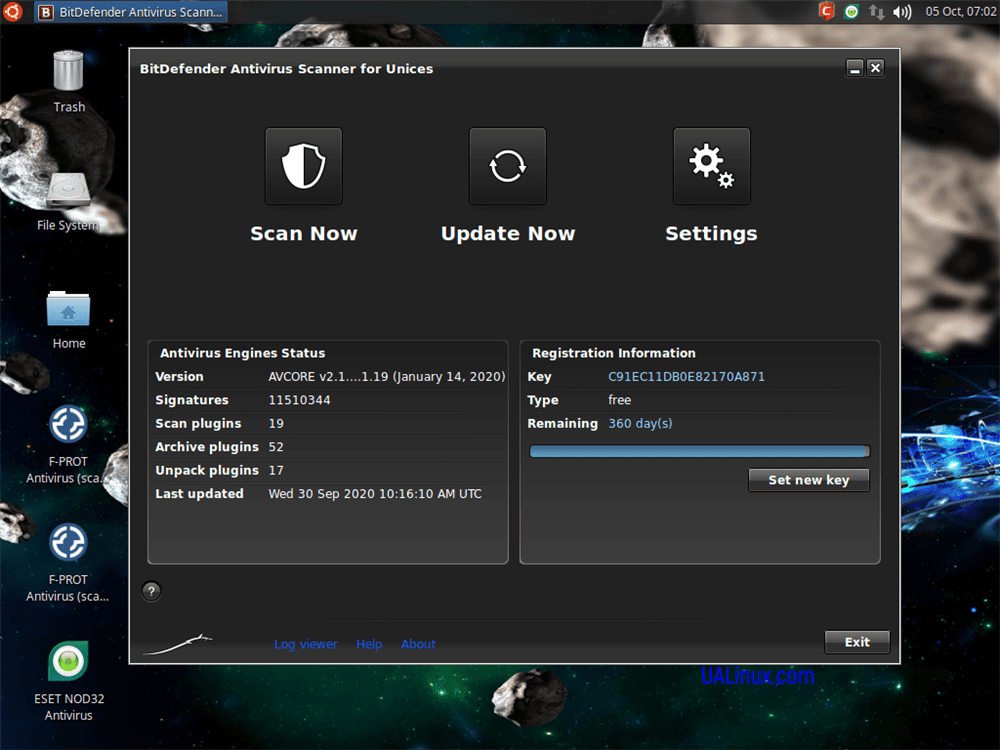Screen dimensions: 1000x750
Task: Click the question mark help button
Action: click(x=151, y=591)
